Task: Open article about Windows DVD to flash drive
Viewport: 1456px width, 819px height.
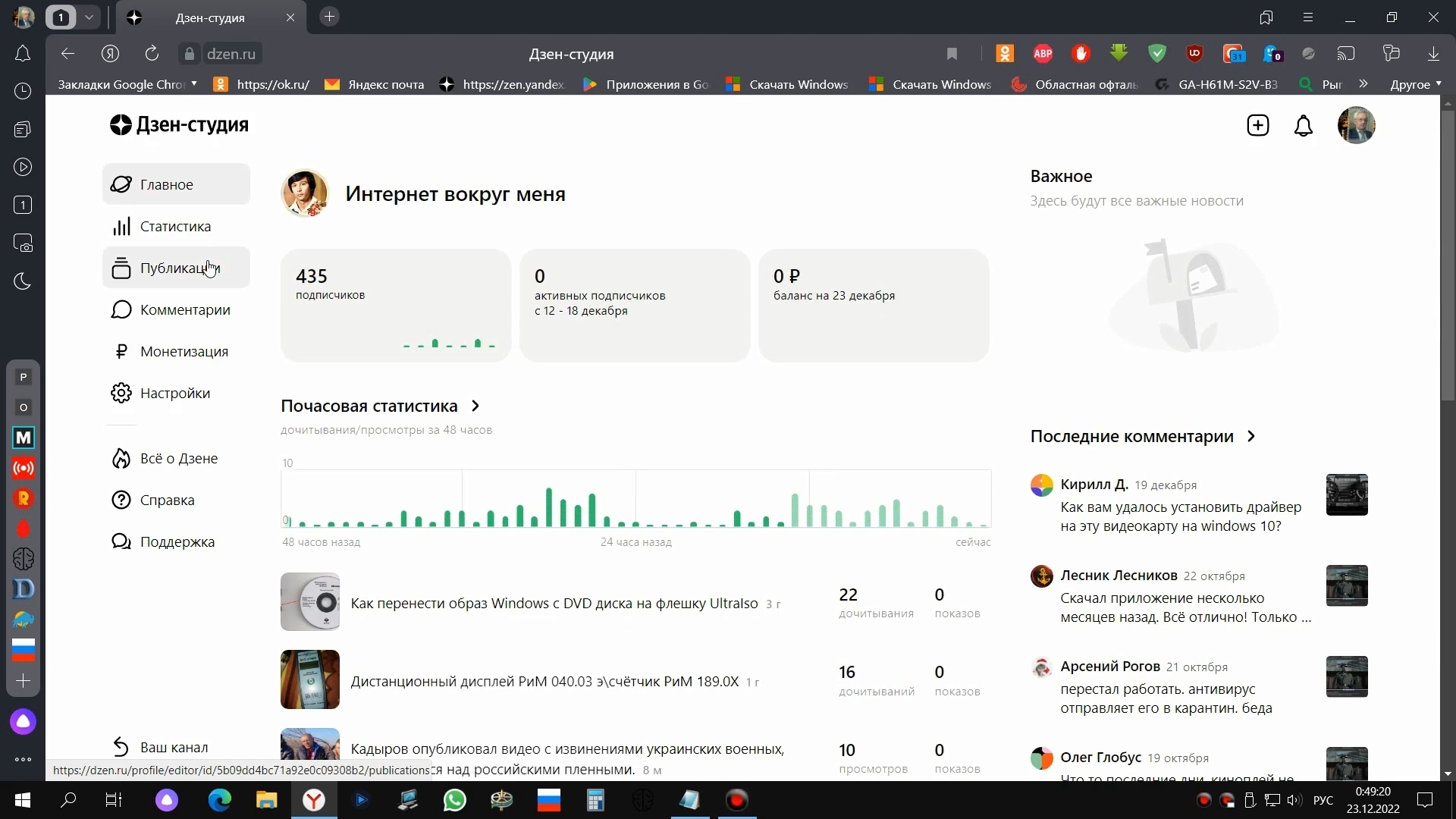Action: 553,603
